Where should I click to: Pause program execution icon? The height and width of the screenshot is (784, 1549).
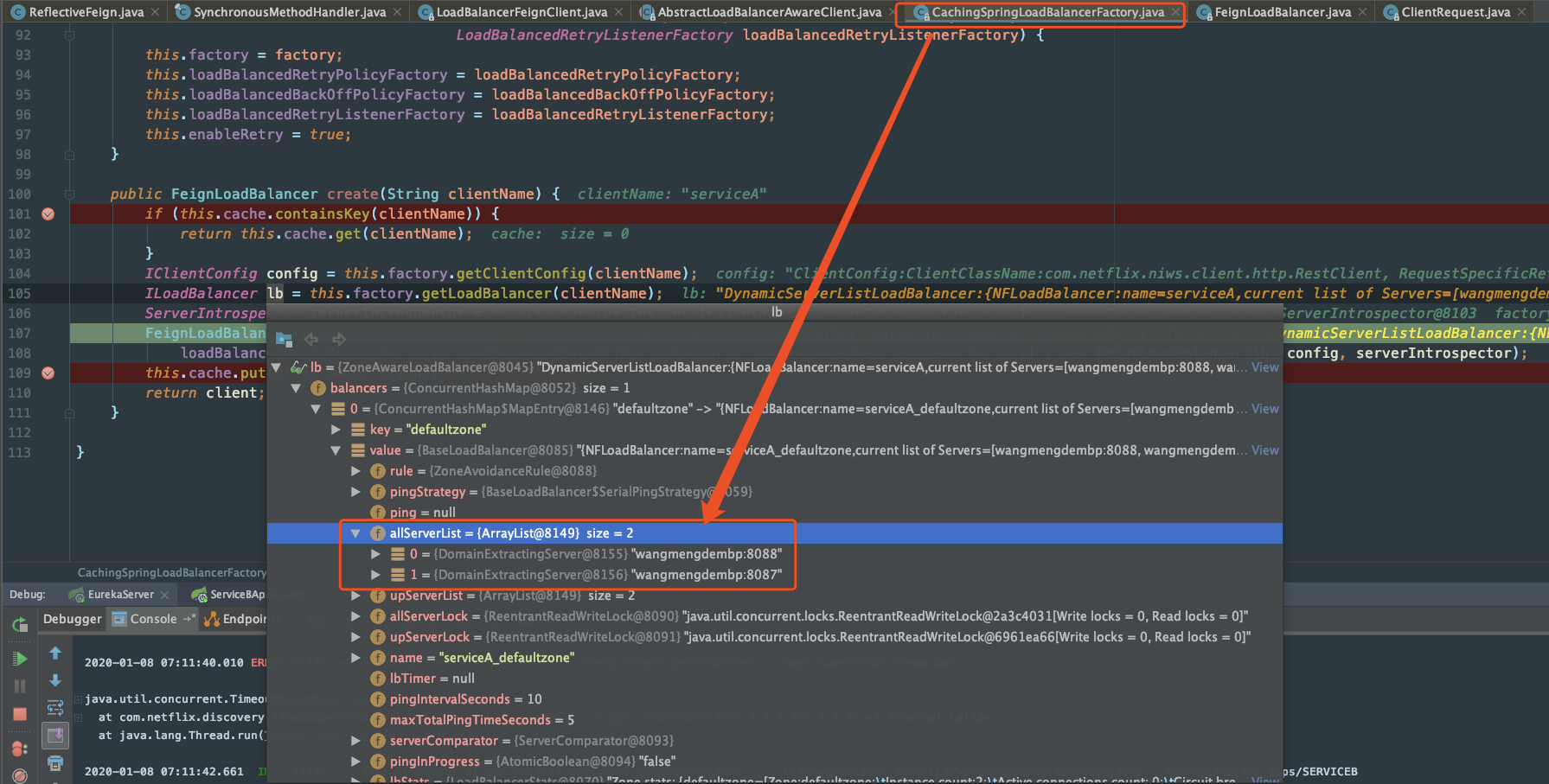coord(19,686)
